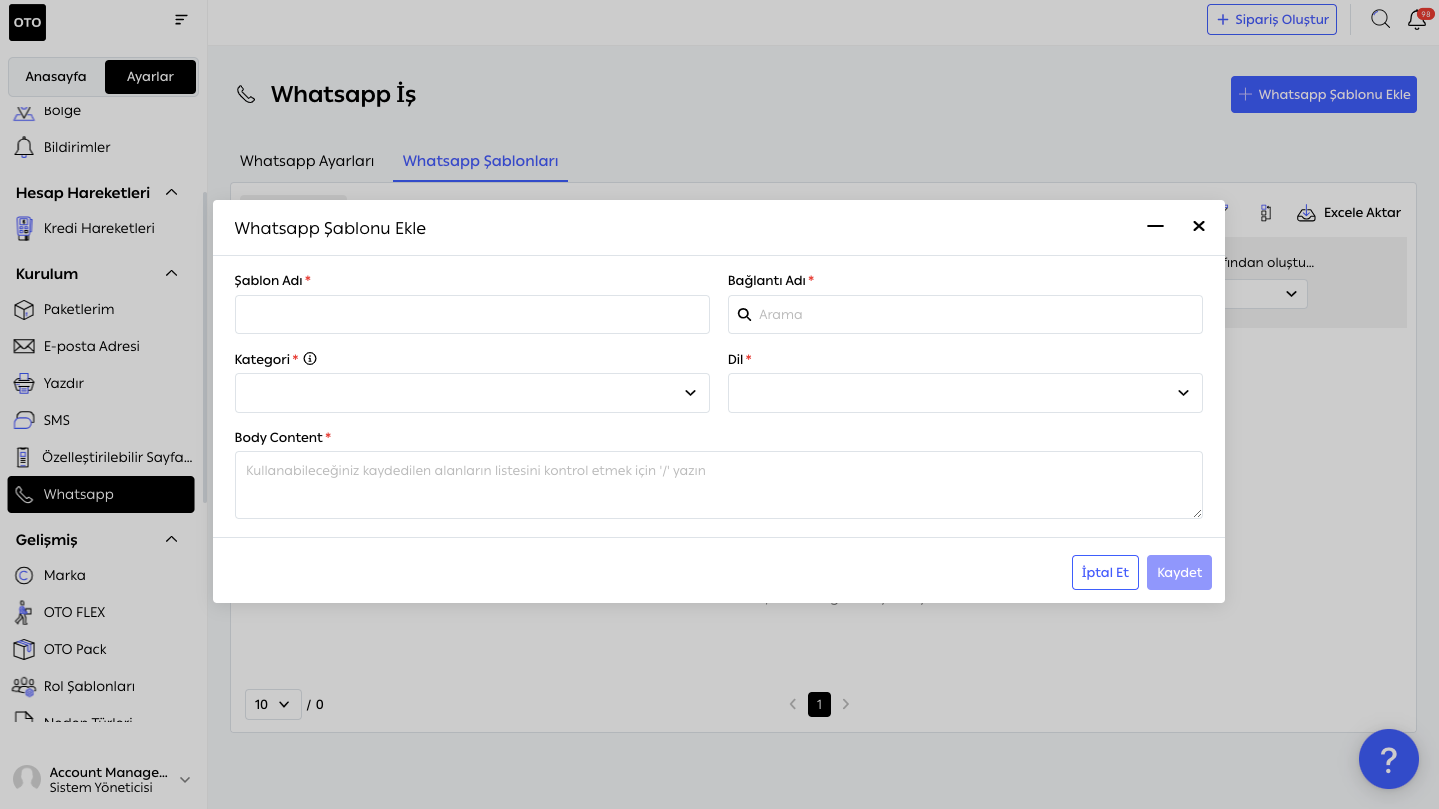Open the search magnifier icon
This screenshot has height=809, width=1439.
pos(1380,19)
